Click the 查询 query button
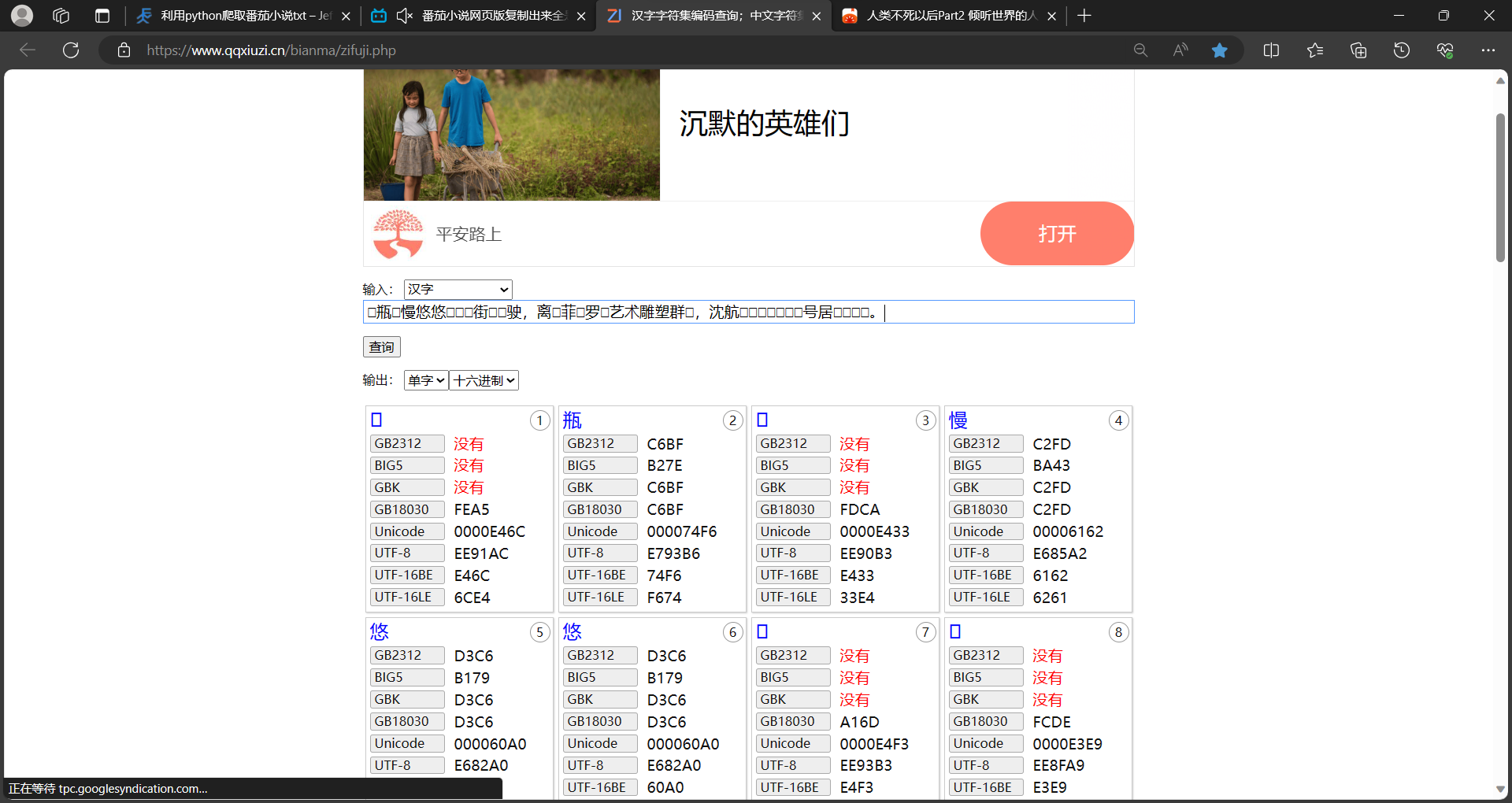This screenshot has width=1512, height=803. pos(380,346)
